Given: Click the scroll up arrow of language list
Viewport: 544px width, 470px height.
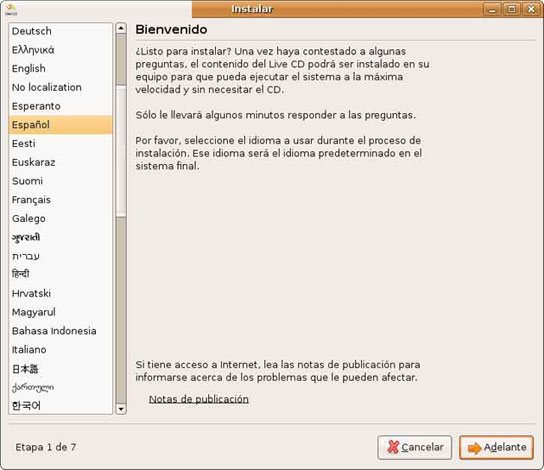Looking at the screenshot, I should tap(121, 28).
